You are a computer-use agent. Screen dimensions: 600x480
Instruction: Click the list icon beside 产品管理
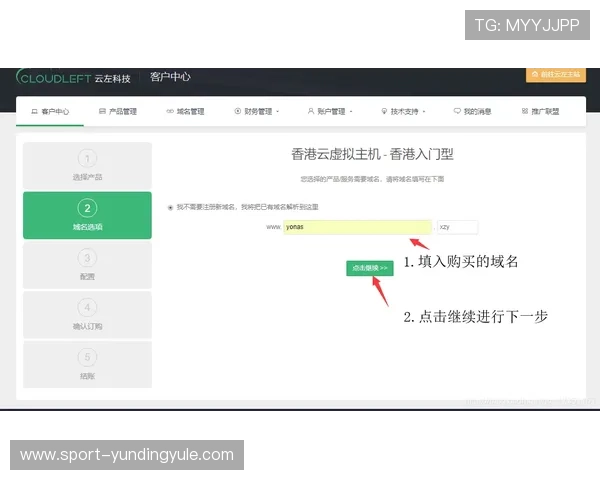coord(102,111)
